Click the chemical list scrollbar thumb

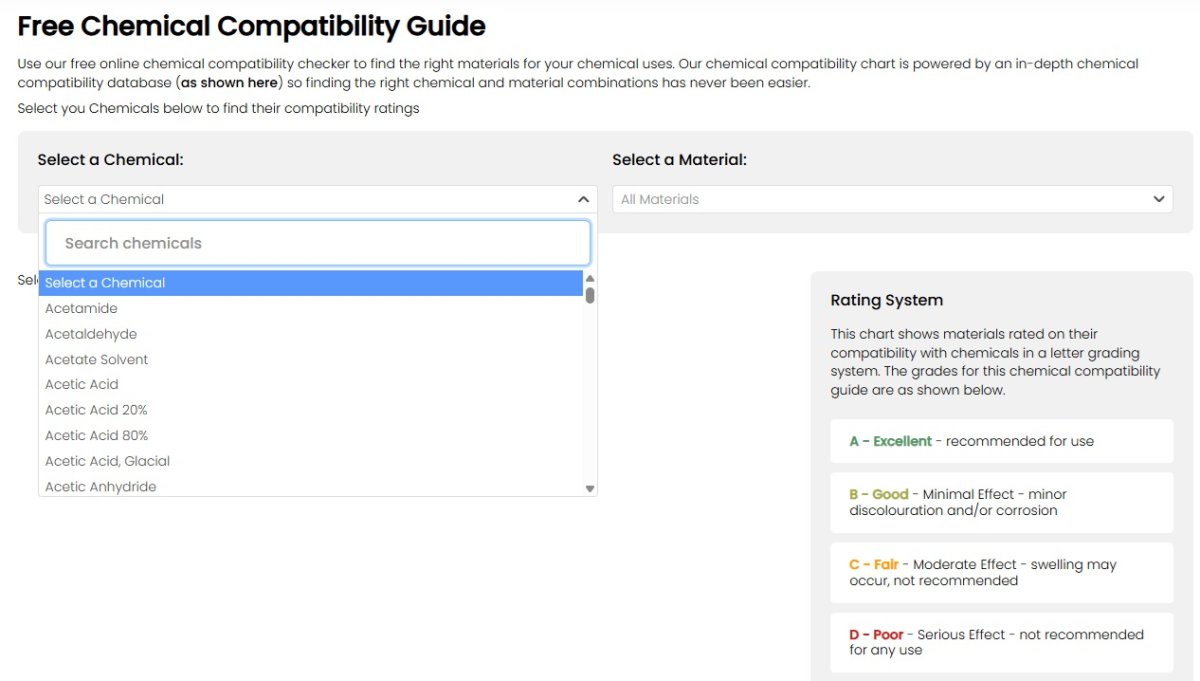(x=590, y=295)
